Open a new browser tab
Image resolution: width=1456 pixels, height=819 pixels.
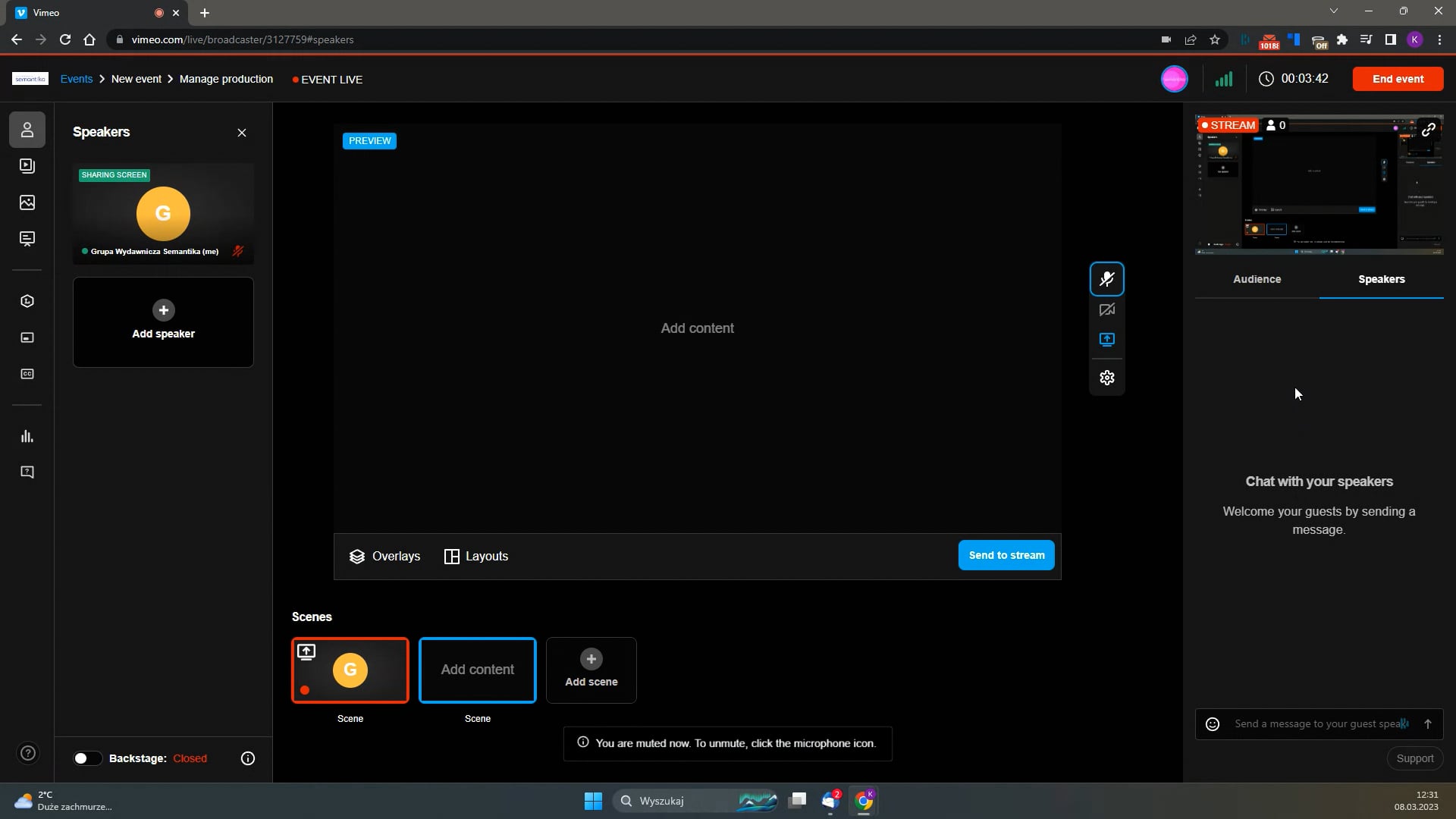click(205, 13)
